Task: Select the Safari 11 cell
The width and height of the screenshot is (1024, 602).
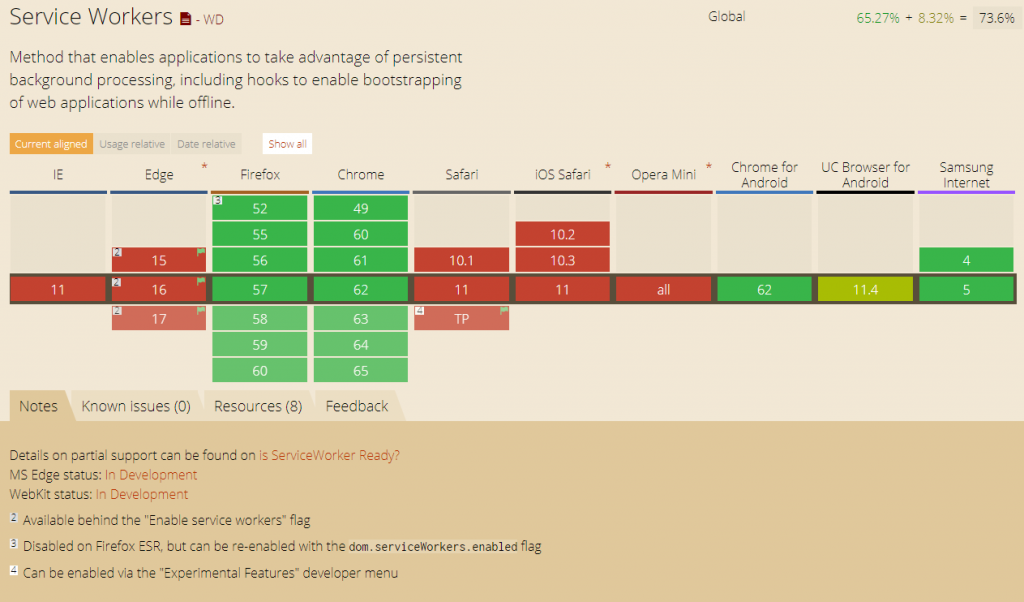Action: point(462,289)
